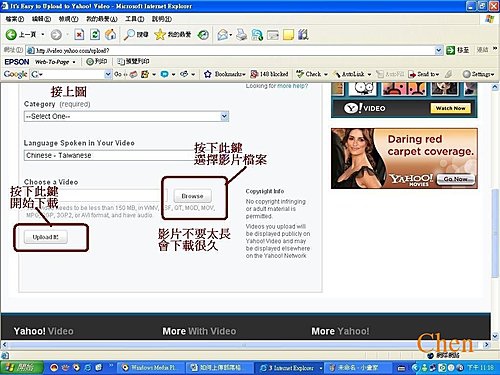Click the Upload it! button
Image resolution: width=500 pixels, height=375 pixels.
tap(46, 237)
